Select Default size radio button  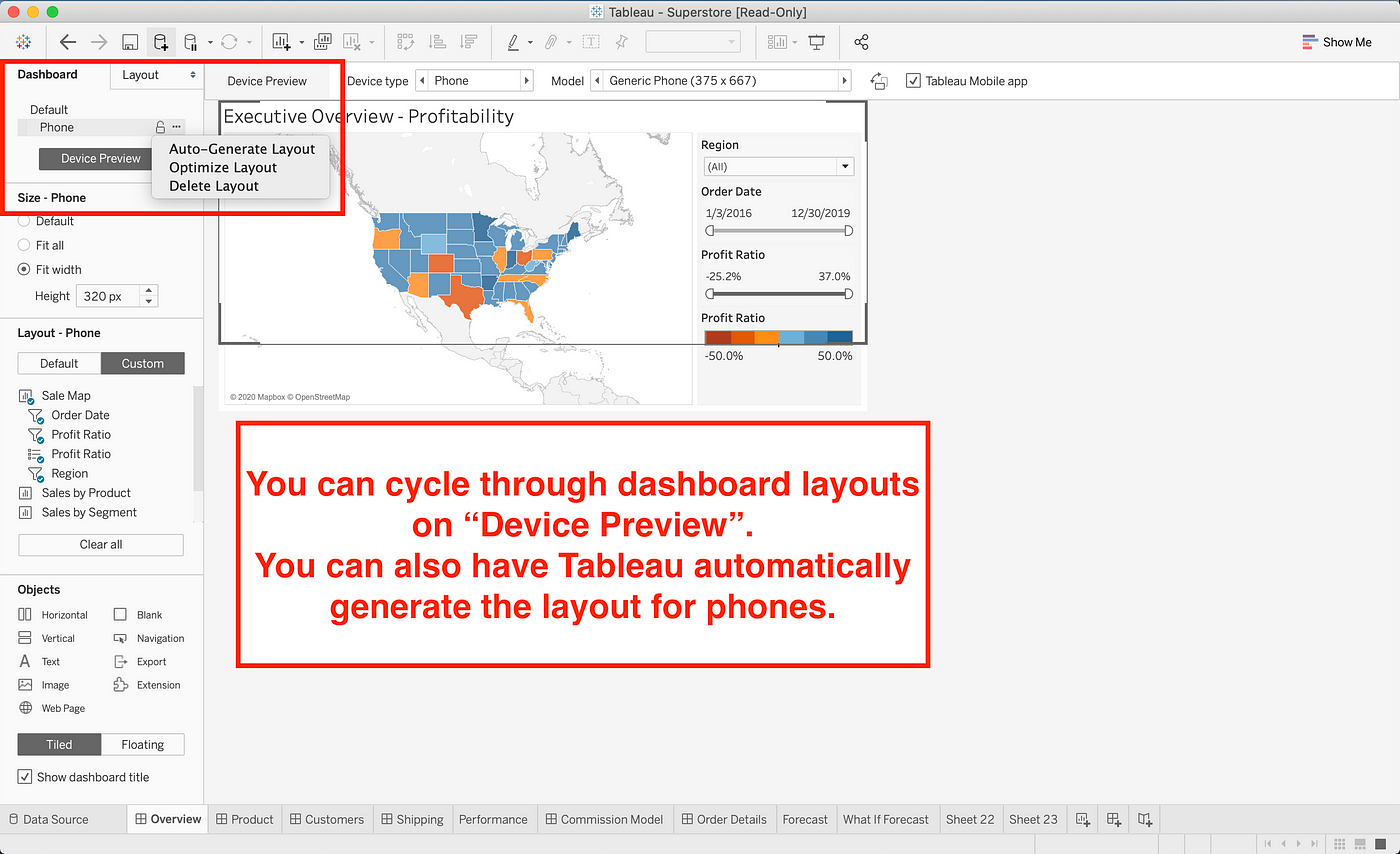pyautogui.click(x=24, y=221)
